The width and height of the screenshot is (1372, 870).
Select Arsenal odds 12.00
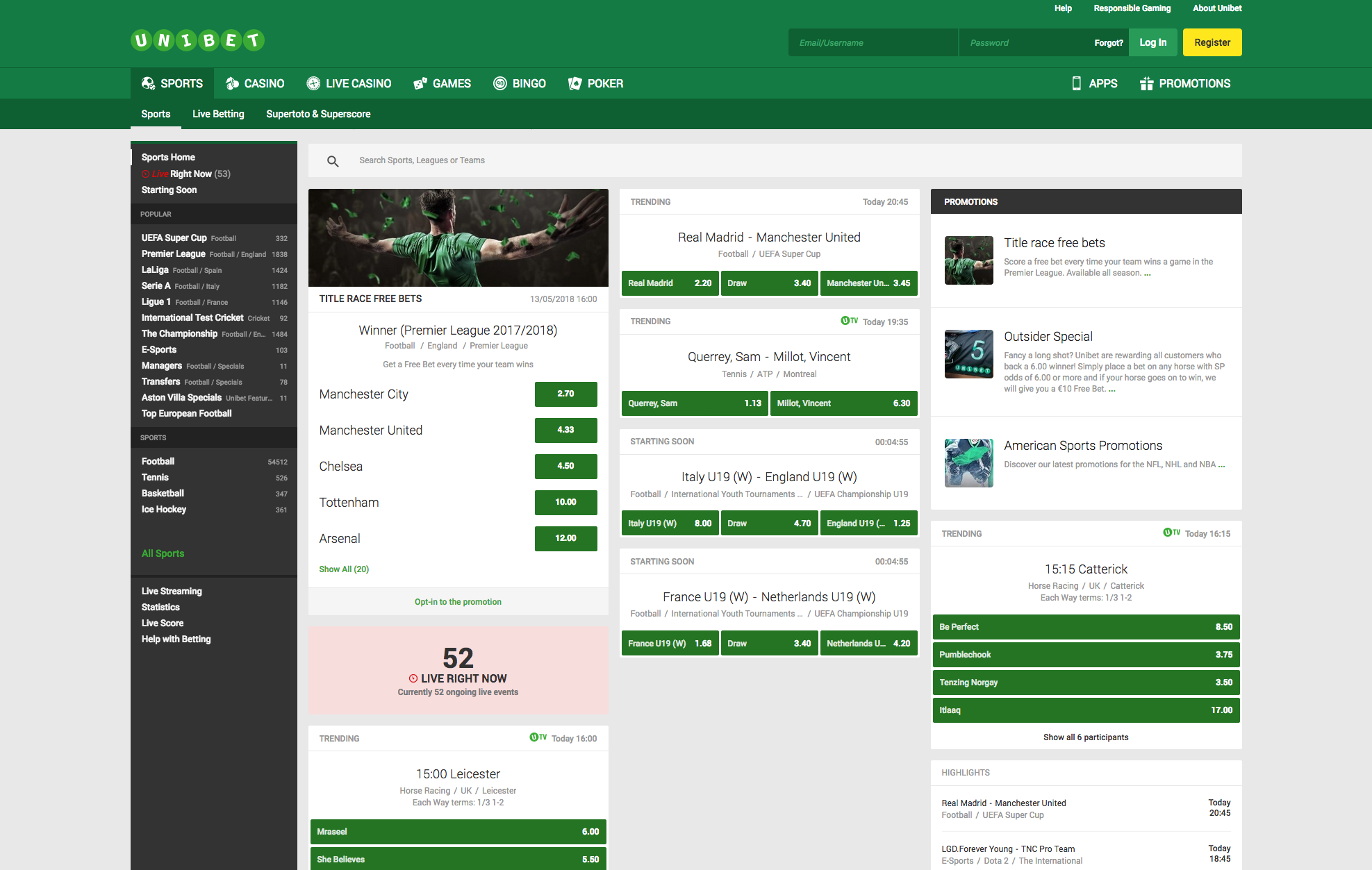click(566, 539)
